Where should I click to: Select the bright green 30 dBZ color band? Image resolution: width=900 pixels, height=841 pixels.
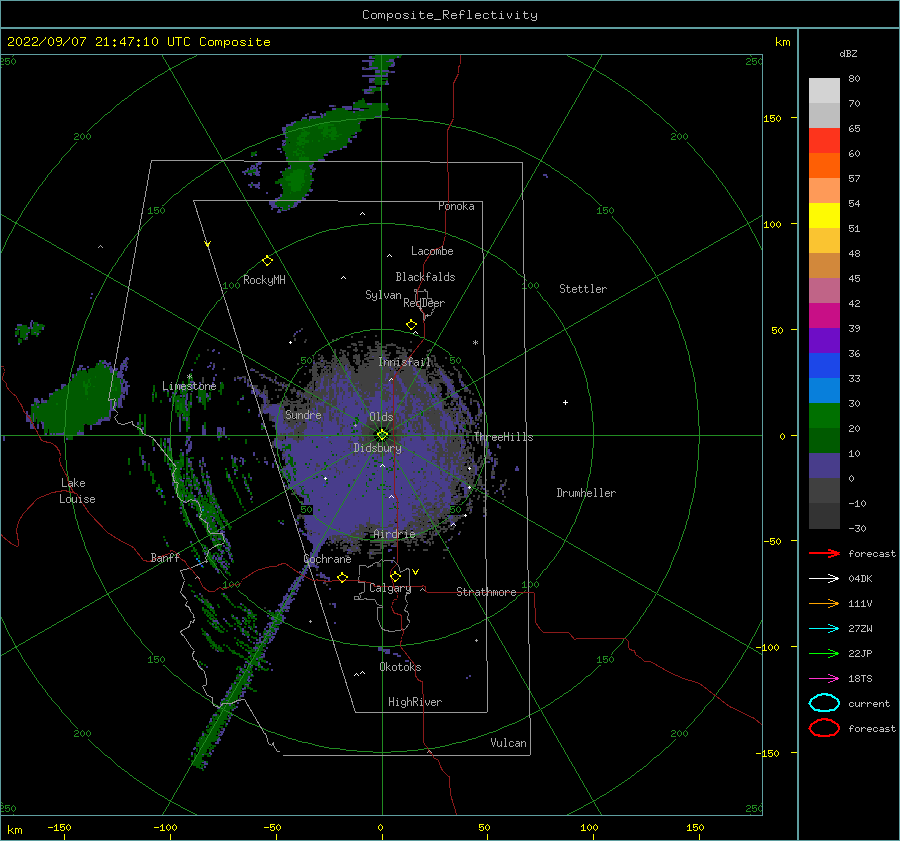click(x=824, y=415)
